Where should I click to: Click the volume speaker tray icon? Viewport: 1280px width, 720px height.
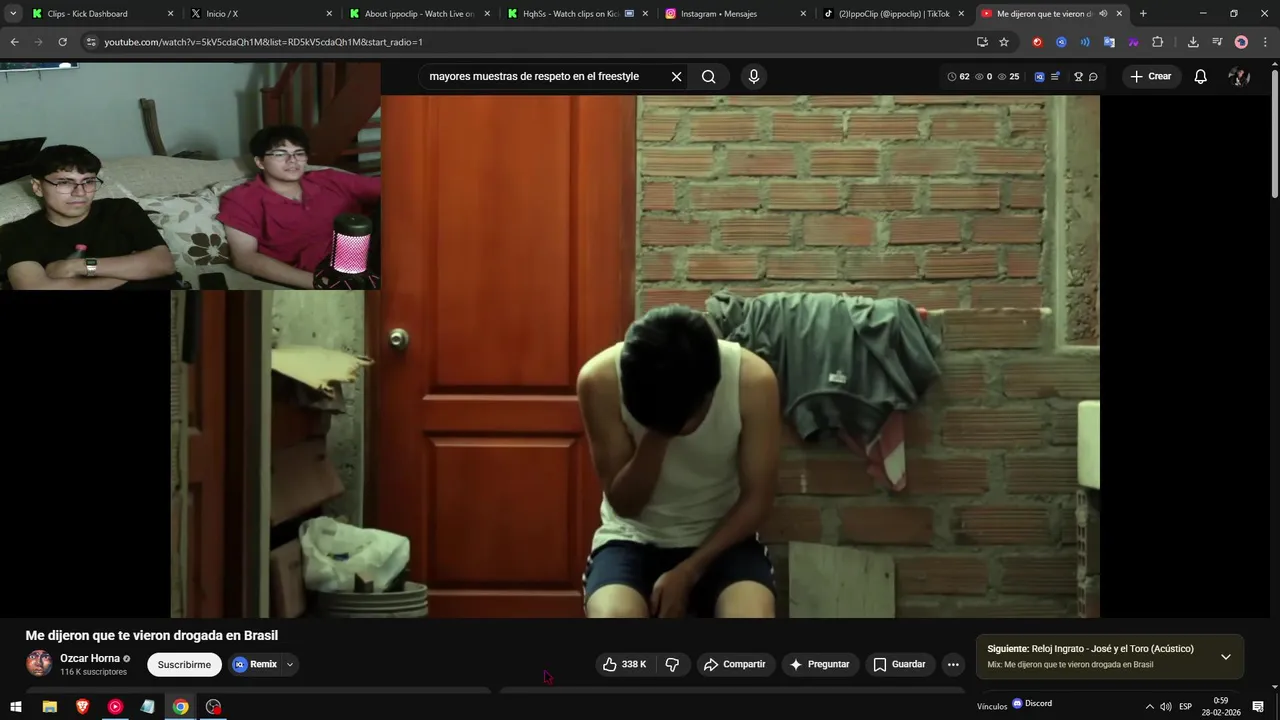1166,707
